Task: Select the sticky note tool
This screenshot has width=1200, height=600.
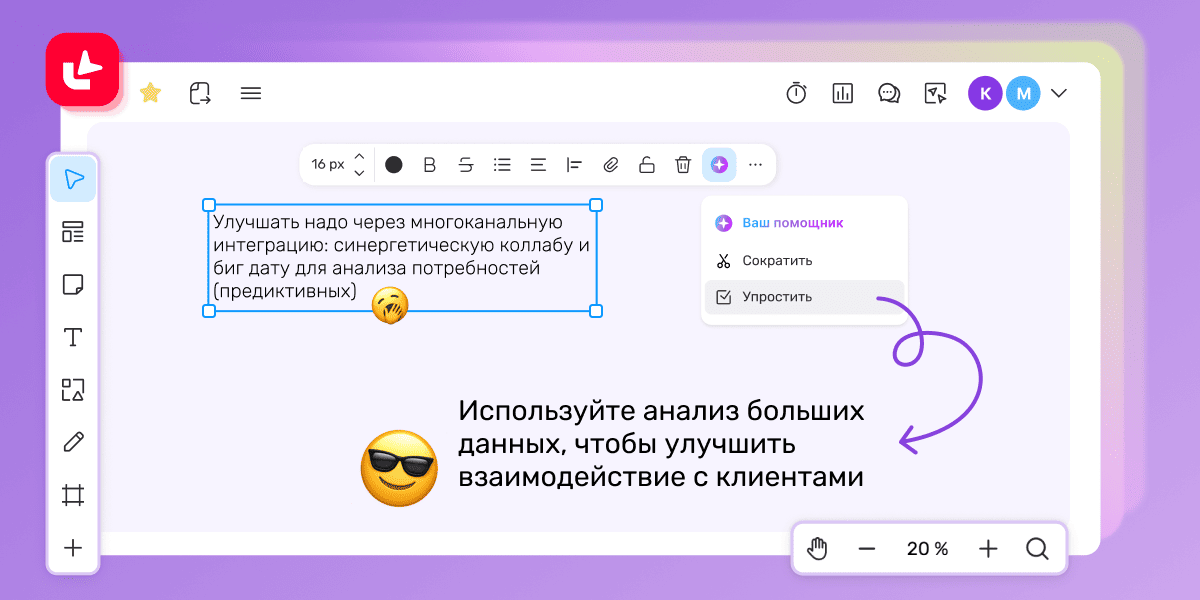Action: (73, 285)
